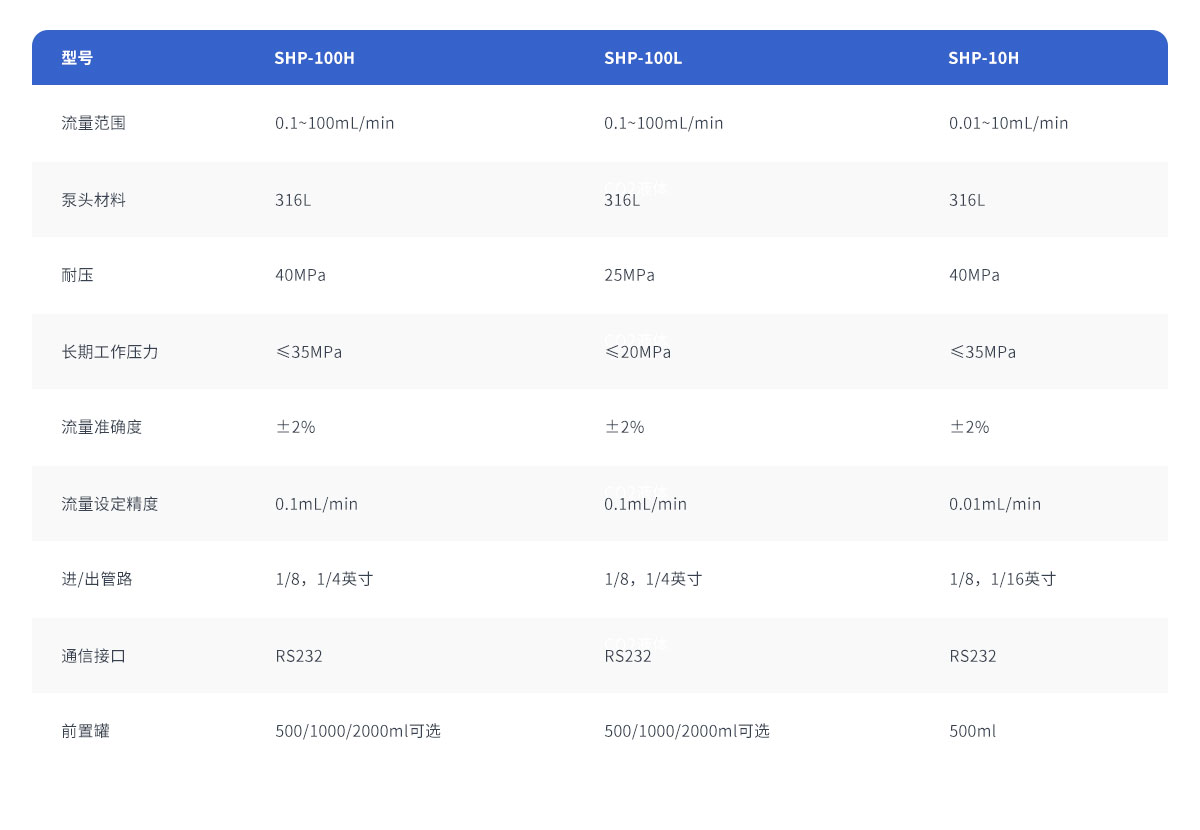1200x830 pixels.
Task: Click the 流量准确度 row label
Action: tap(101, 427)
